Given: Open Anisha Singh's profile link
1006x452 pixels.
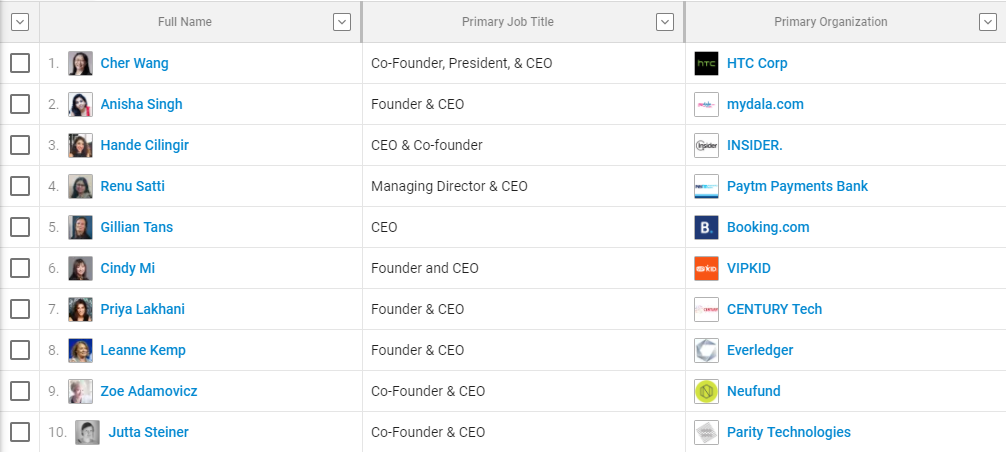Looking at the screenshot, I should tap(141, 104).
